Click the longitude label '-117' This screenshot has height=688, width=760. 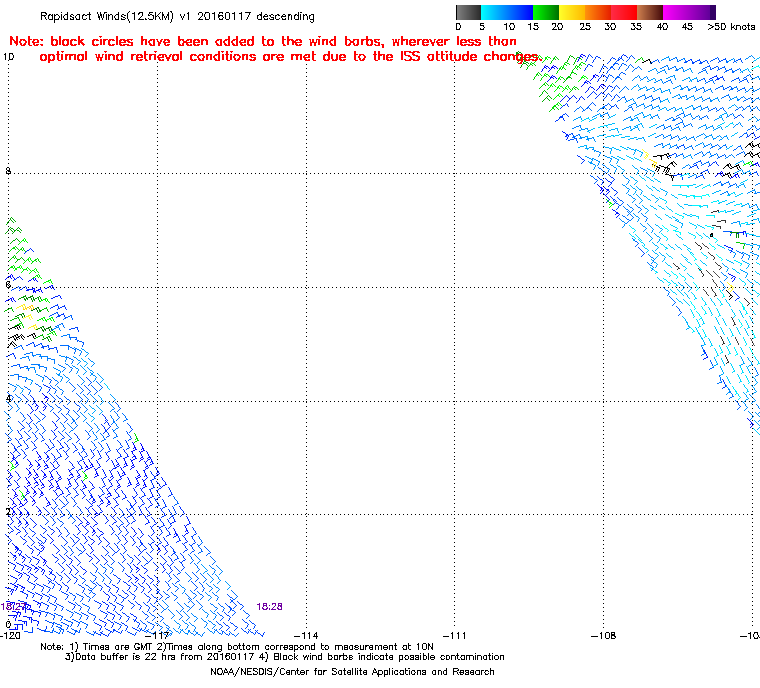coord(158,636)
